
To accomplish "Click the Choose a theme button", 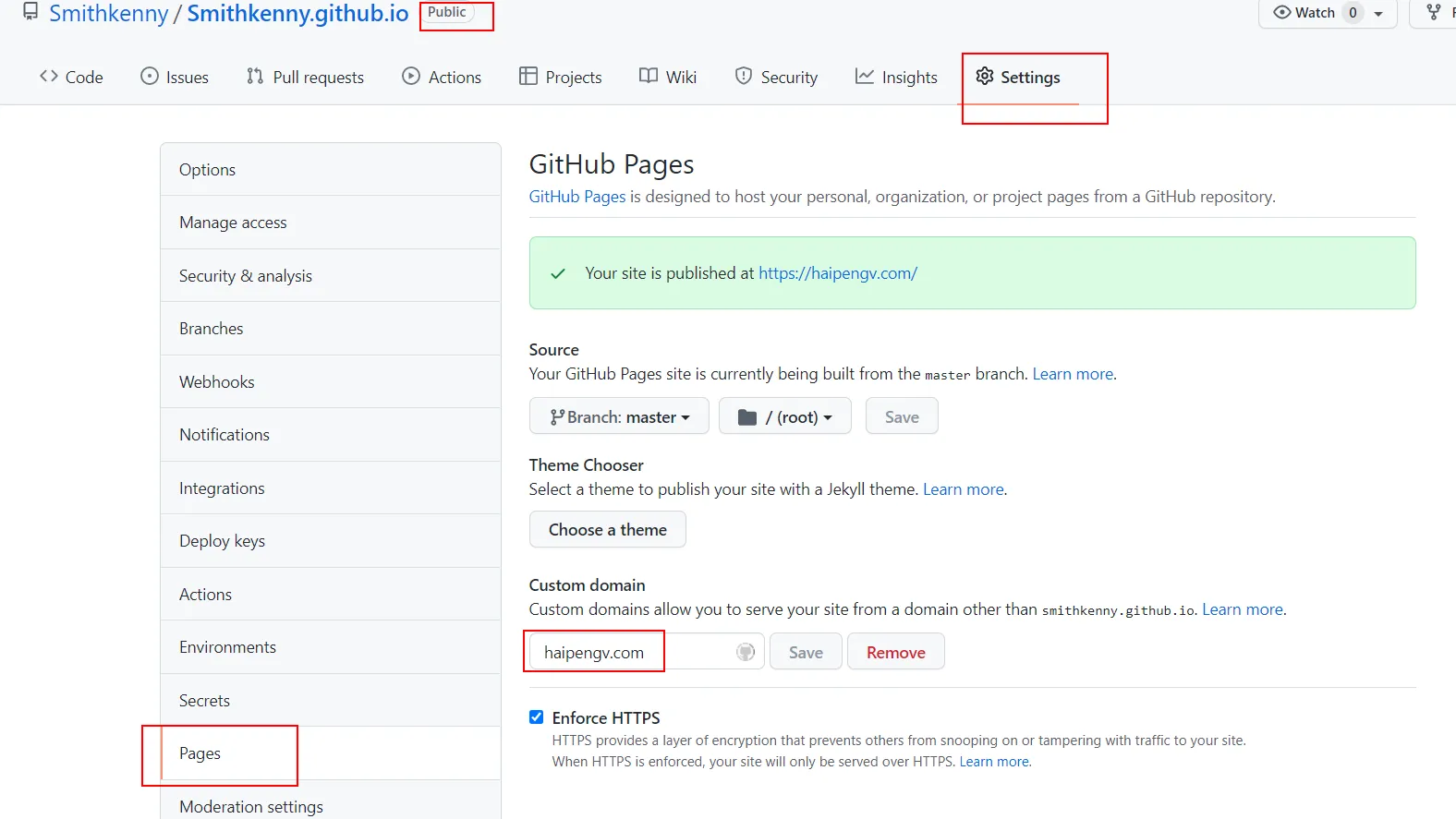I will [x=608, y=530].
